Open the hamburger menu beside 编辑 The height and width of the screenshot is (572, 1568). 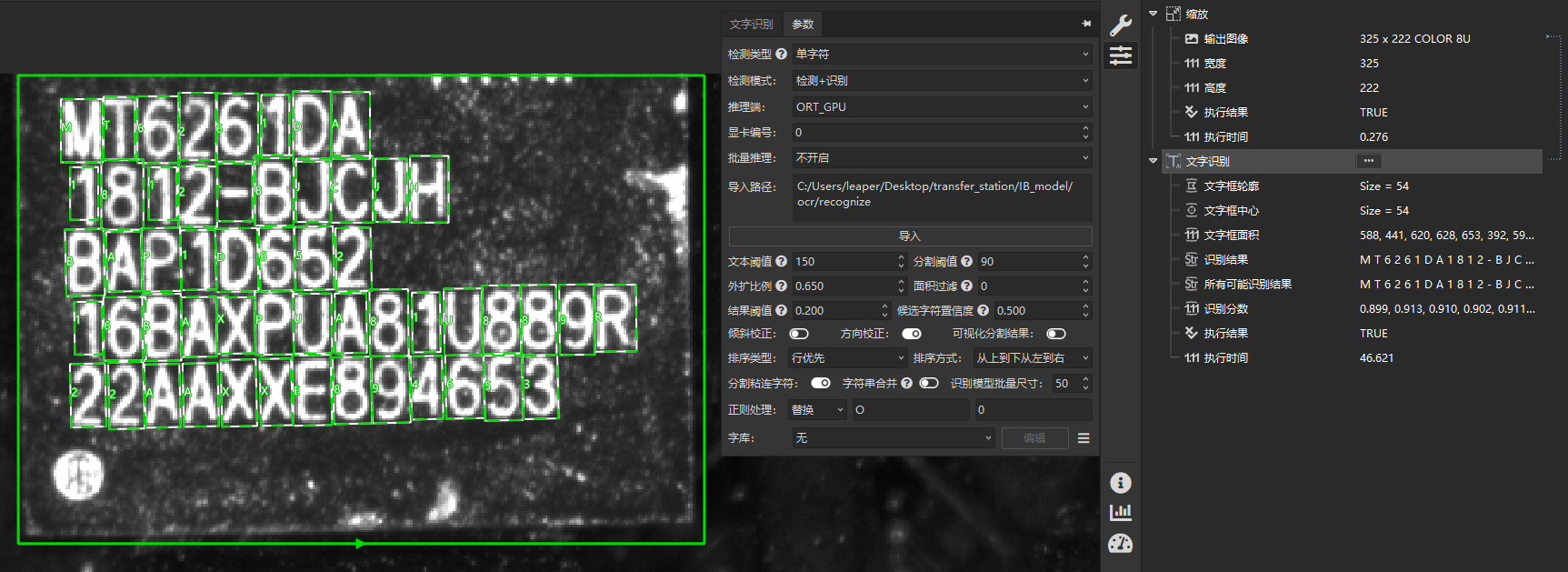tap(1084, 438)
